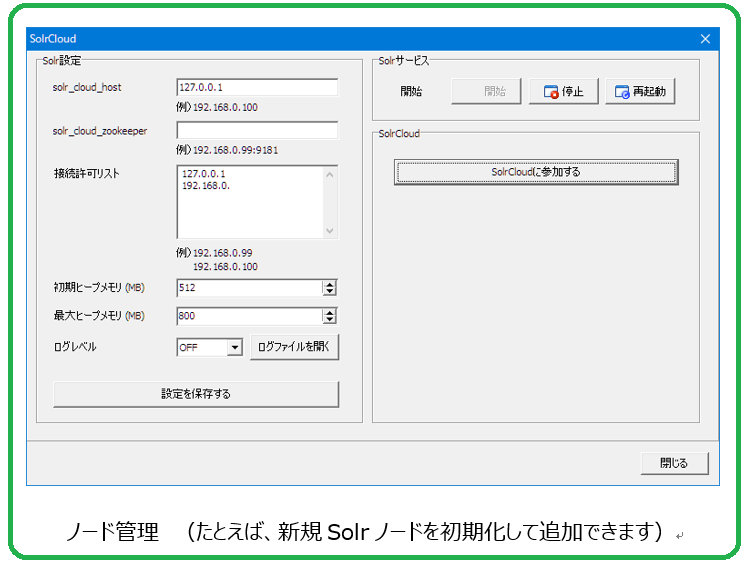746x565 pixels.
Task: Focus the solr_cloud_host input field
Action: tap(257, 88)
